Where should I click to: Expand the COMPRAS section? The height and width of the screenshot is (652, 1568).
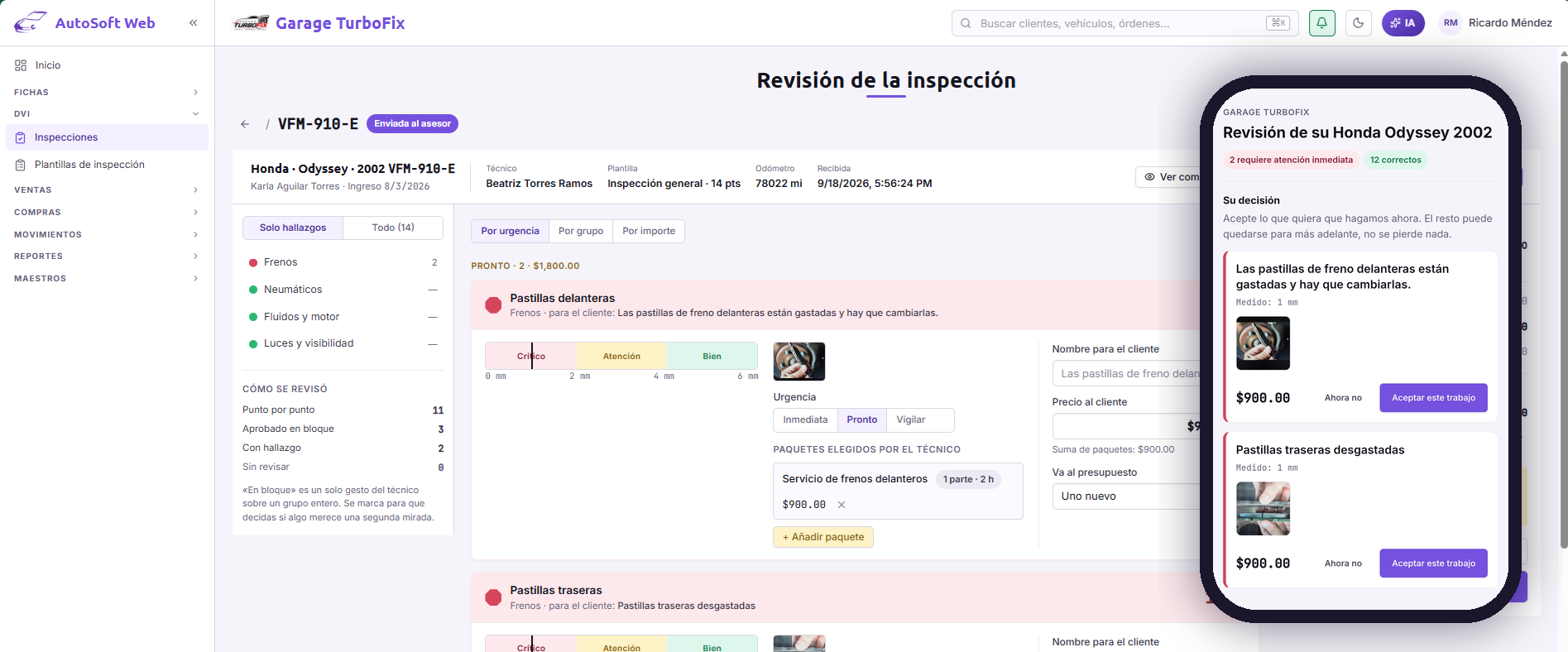pyautogui.click(x=107, y=213)
